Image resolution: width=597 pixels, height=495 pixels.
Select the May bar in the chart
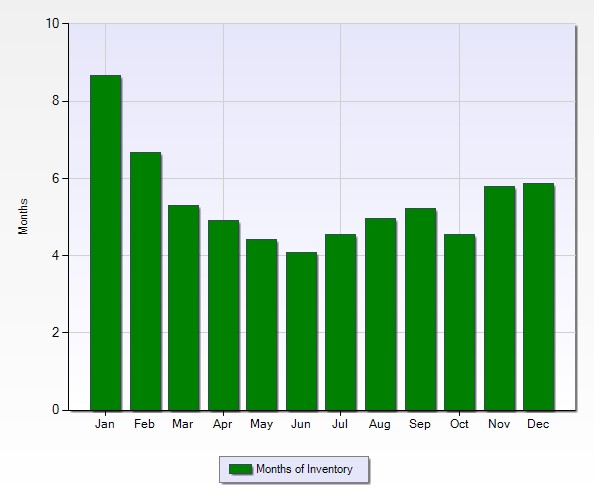262,324
